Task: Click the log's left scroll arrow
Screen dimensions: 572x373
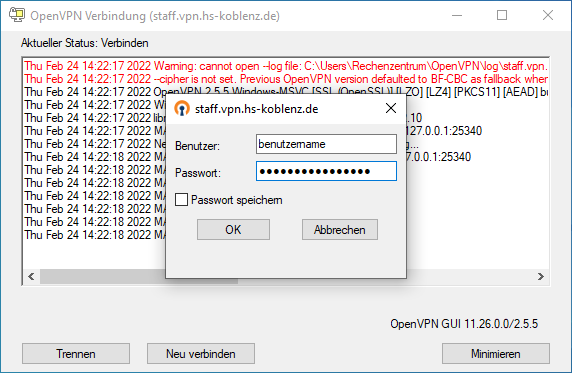Action: point(31,277)
